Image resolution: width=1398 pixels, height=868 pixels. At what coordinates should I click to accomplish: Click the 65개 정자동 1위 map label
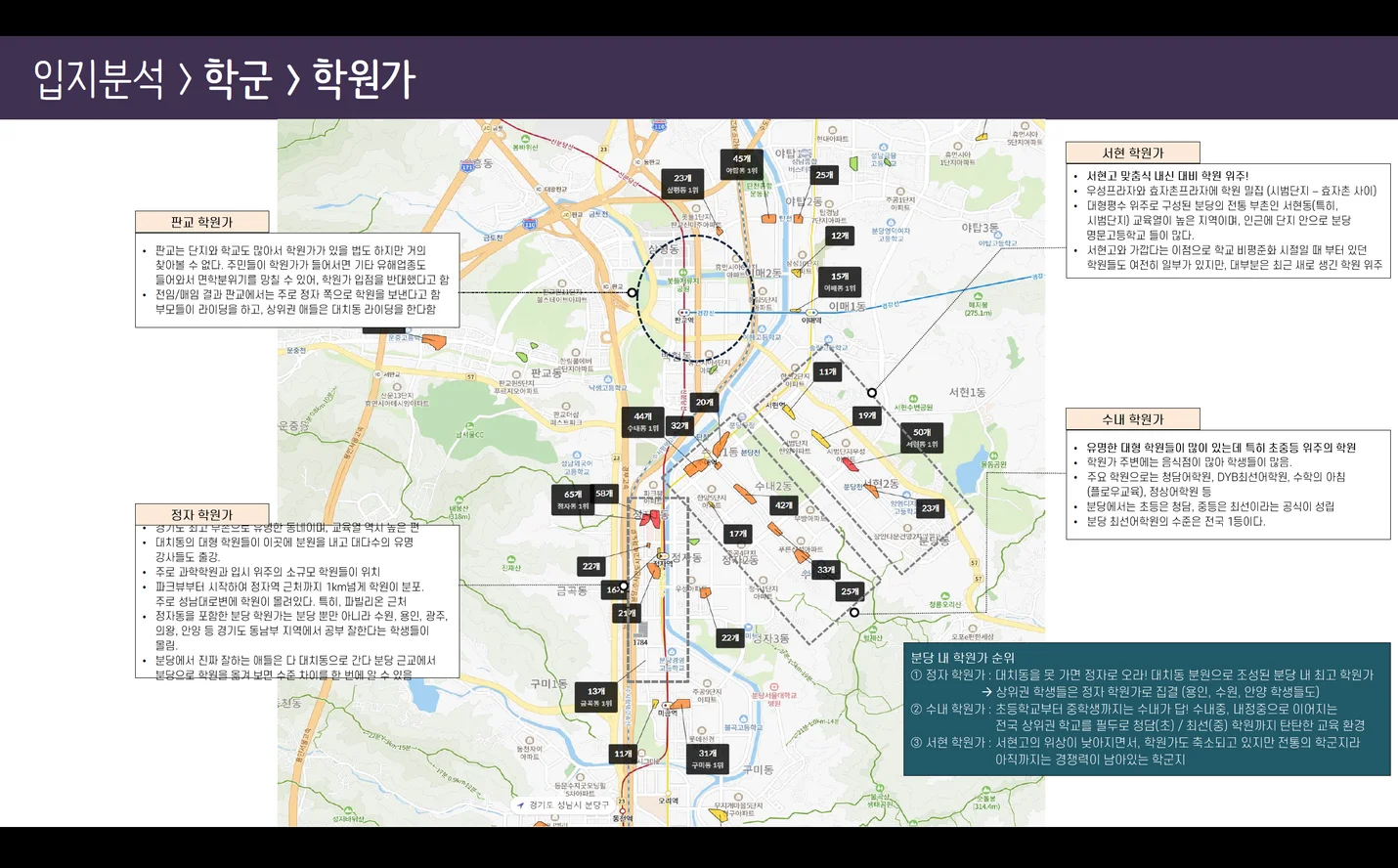pyautogui.click(x=573, y=500)
